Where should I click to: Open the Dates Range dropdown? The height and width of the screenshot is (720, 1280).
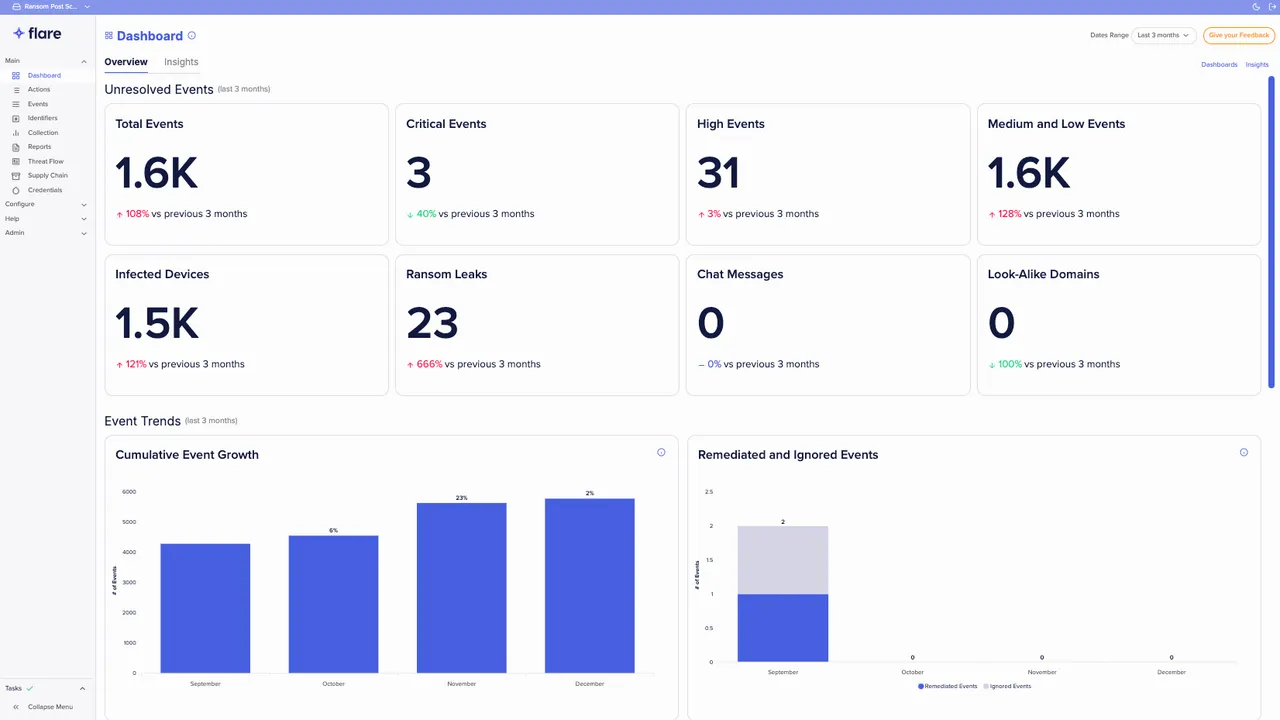click(1164, 35)
